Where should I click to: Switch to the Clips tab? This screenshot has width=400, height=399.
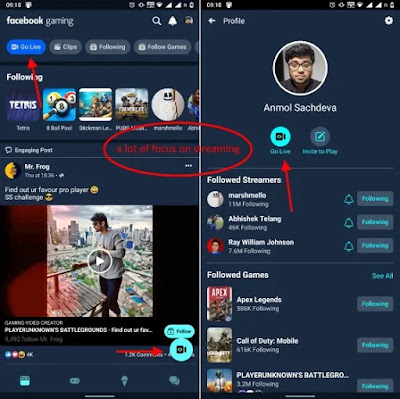[66, 47]
